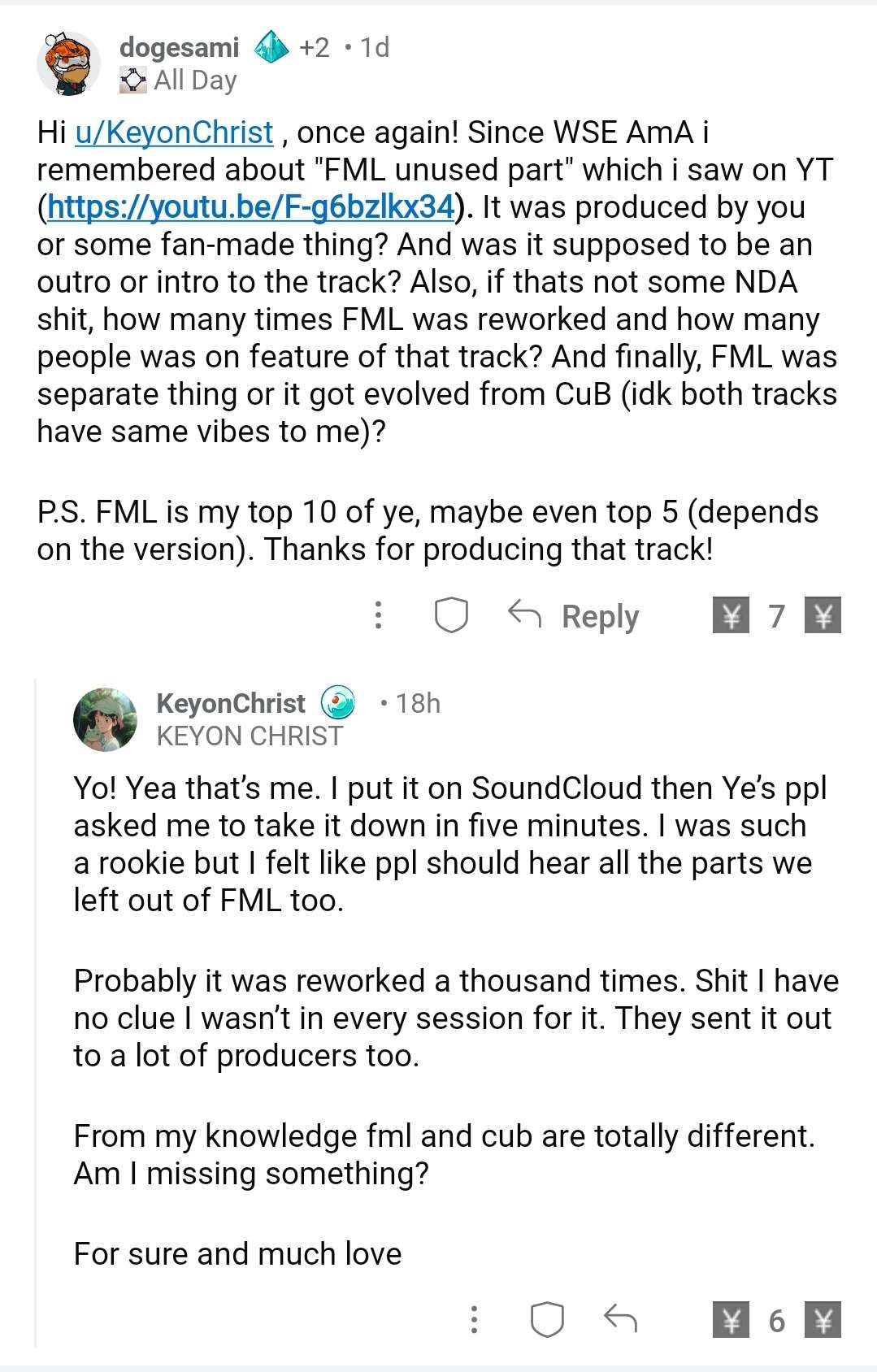Click KeyonChrist's round achievement badge
The height and width of the screenshot is (1372, 877).
coord(338,702)
